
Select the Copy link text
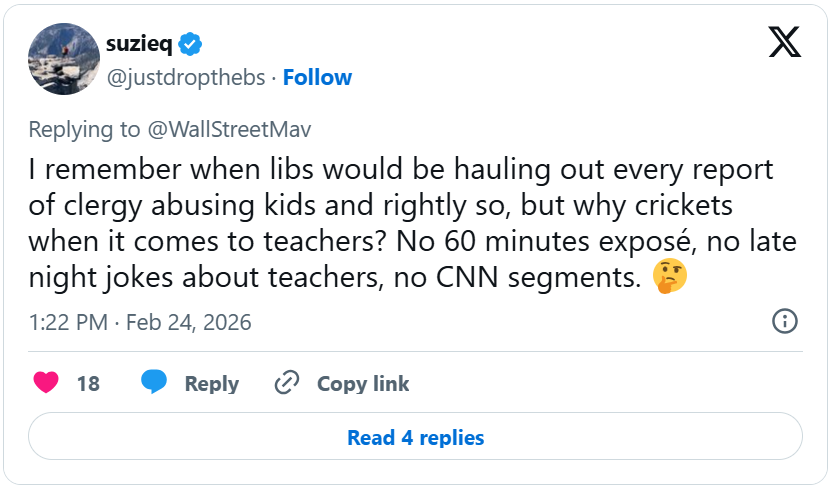point(363,384)
